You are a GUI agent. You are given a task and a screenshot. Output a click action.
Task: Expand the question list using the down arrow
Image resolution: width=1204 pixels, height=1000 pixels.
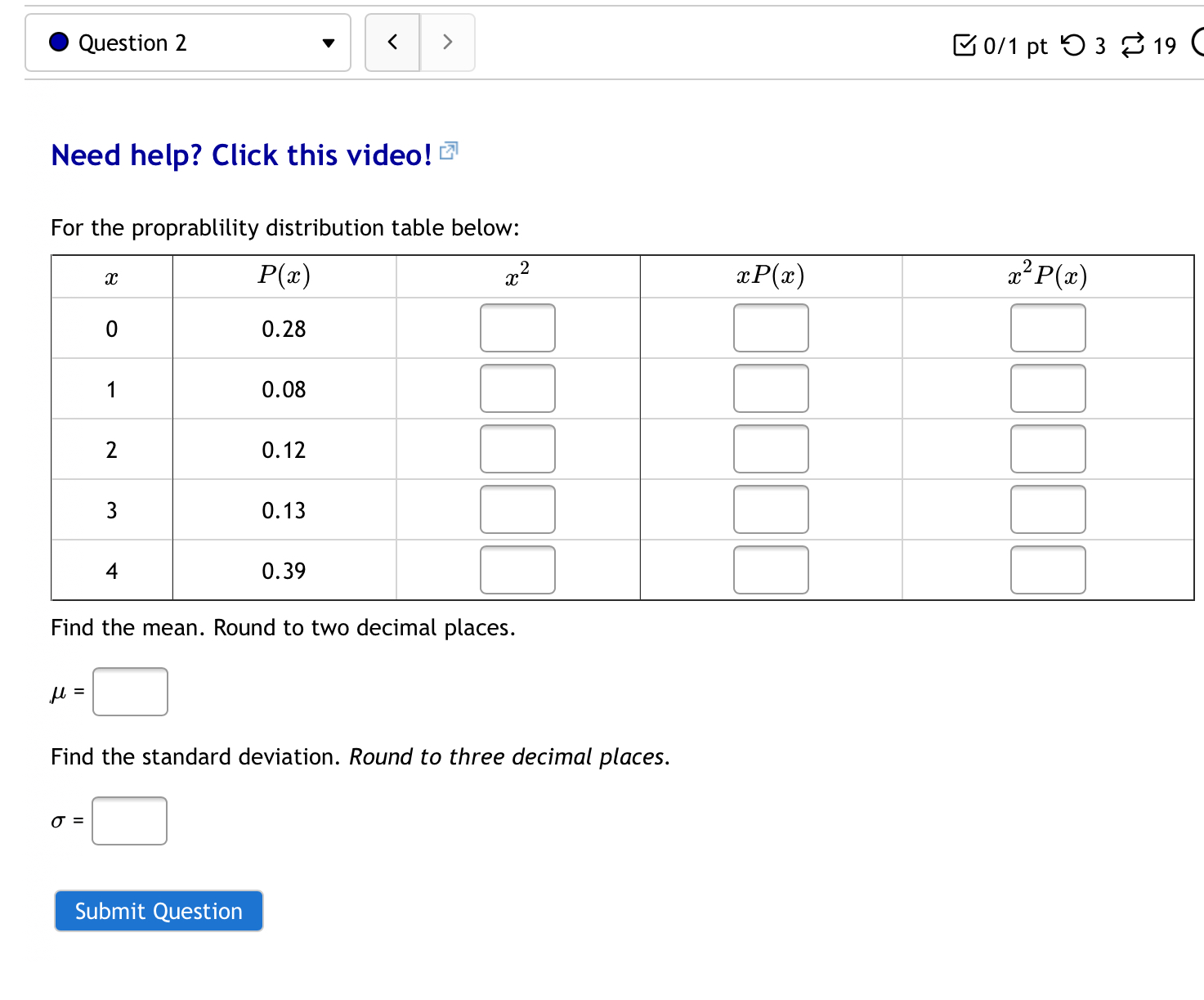(326, 43)
